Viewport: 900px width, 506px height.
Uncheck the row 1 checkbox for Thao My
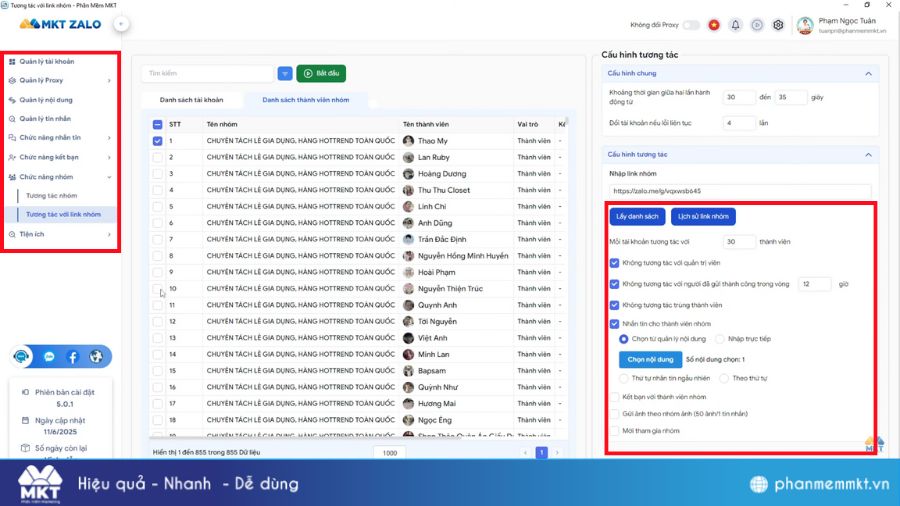coord(157,141)
